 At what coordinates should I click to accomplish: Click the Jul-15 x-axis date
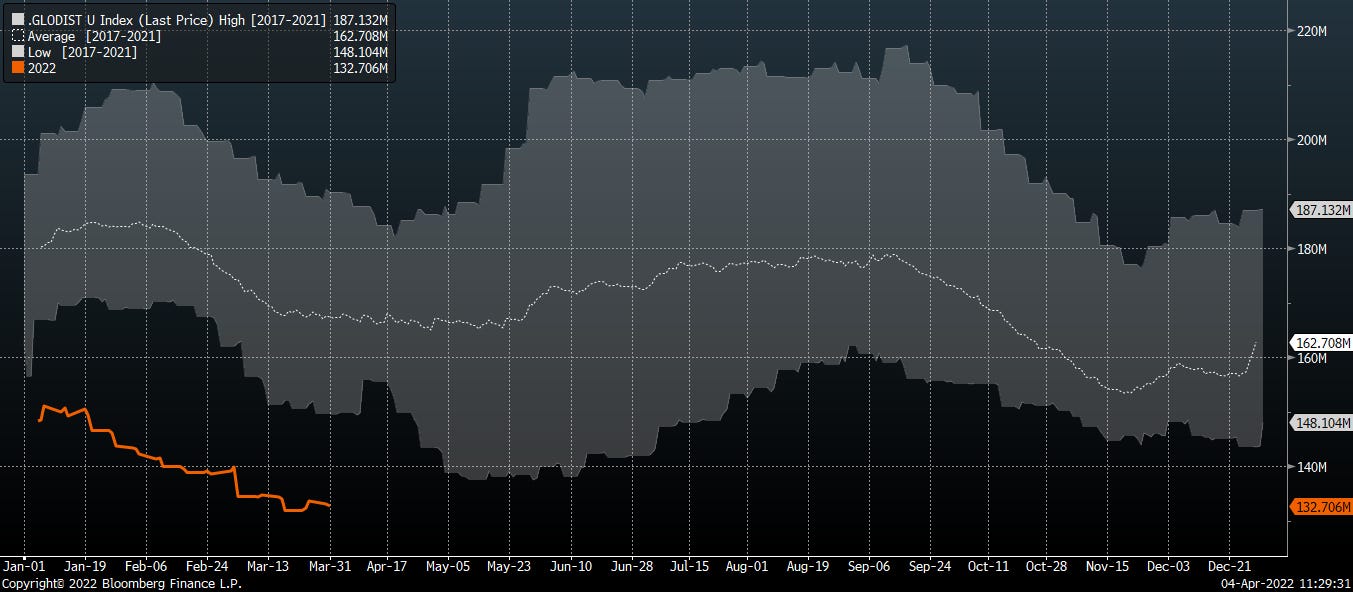[689, 567]
